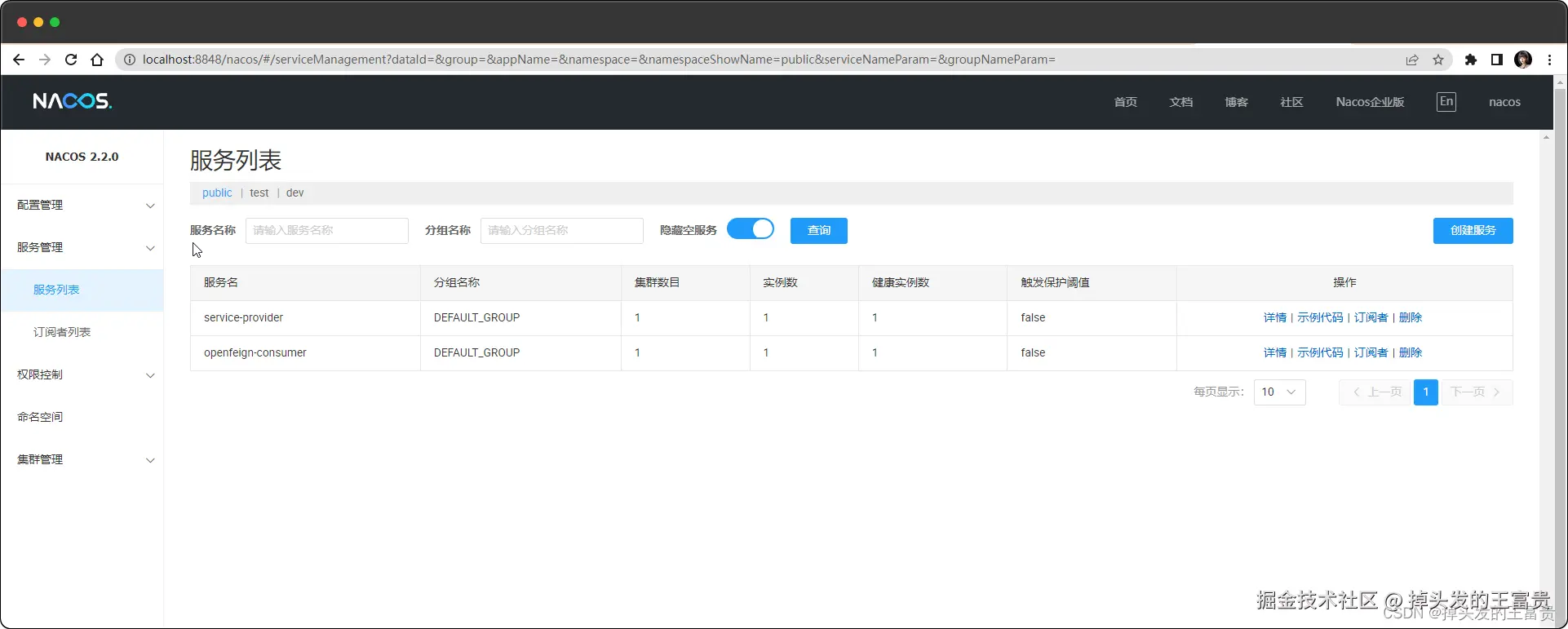This screenshot has height=629, width=1568.
Task: Click false threshold value for service-provider
Action: [x=1033, y=317]
